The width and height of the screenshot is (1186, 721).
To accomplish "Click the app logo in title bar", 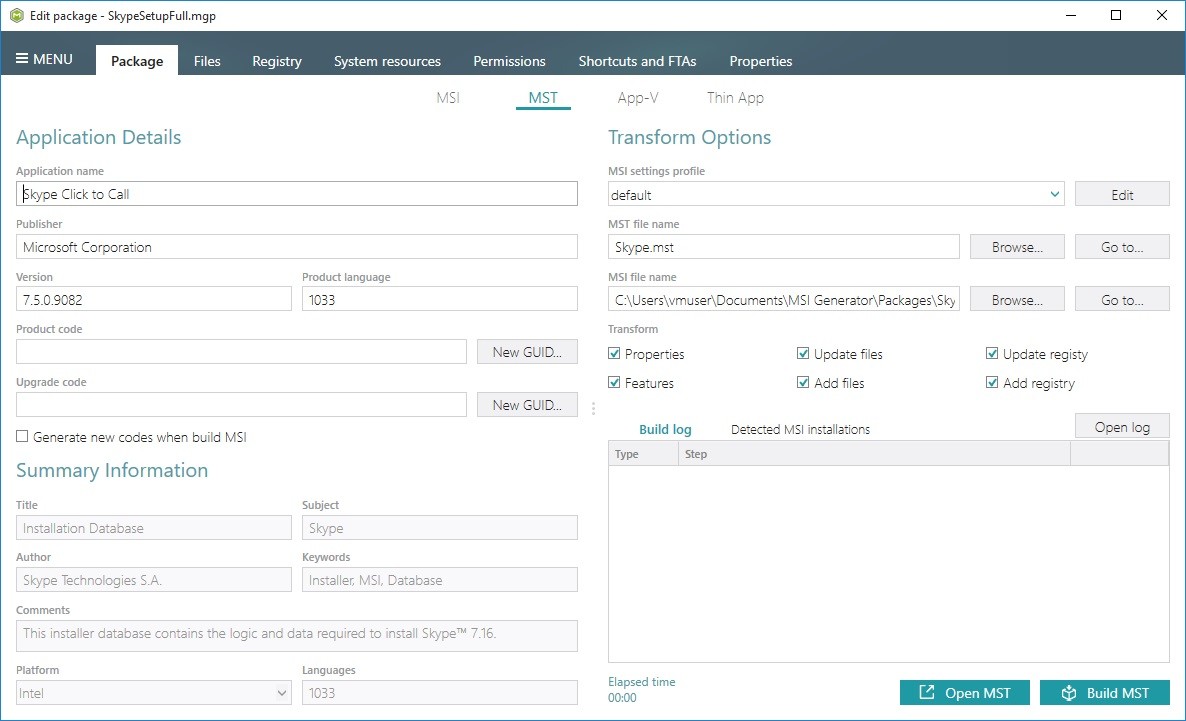I will pyautogui.click(x=16, y=15).
